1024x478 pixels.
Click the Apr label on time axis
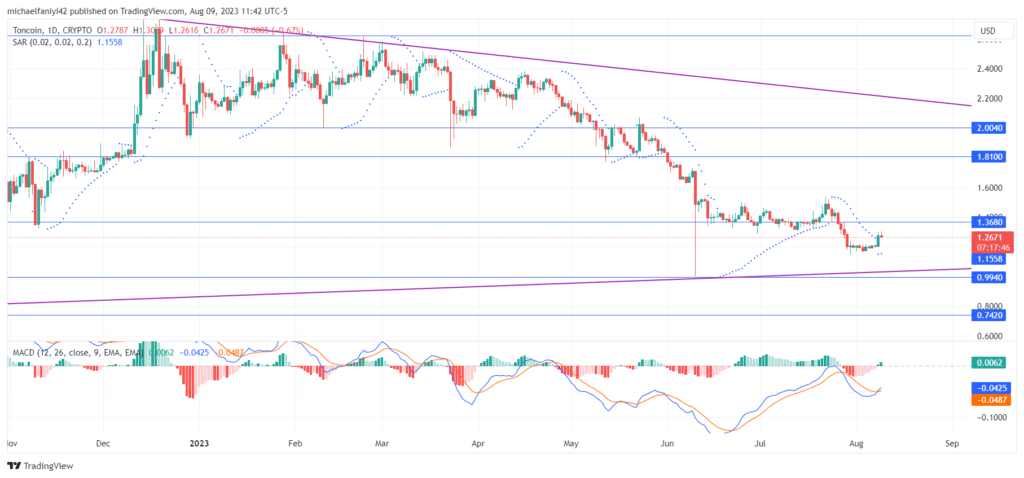477,443
